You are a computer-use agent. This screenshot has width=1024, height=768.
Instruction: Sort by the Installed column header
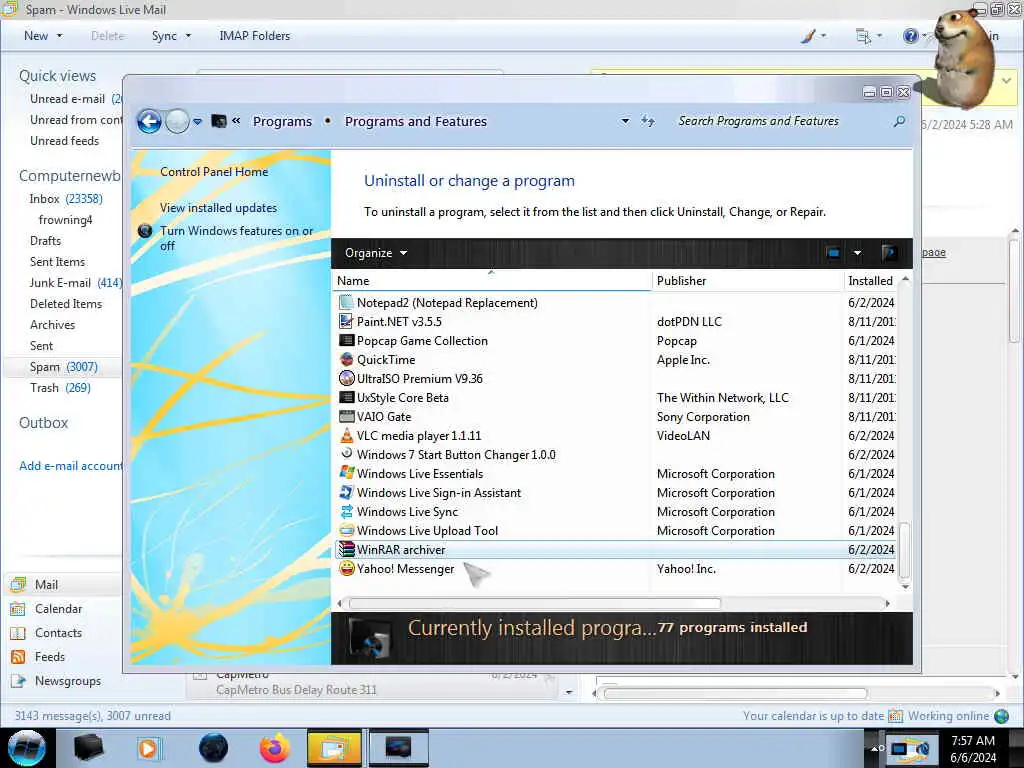pos(872,281)
